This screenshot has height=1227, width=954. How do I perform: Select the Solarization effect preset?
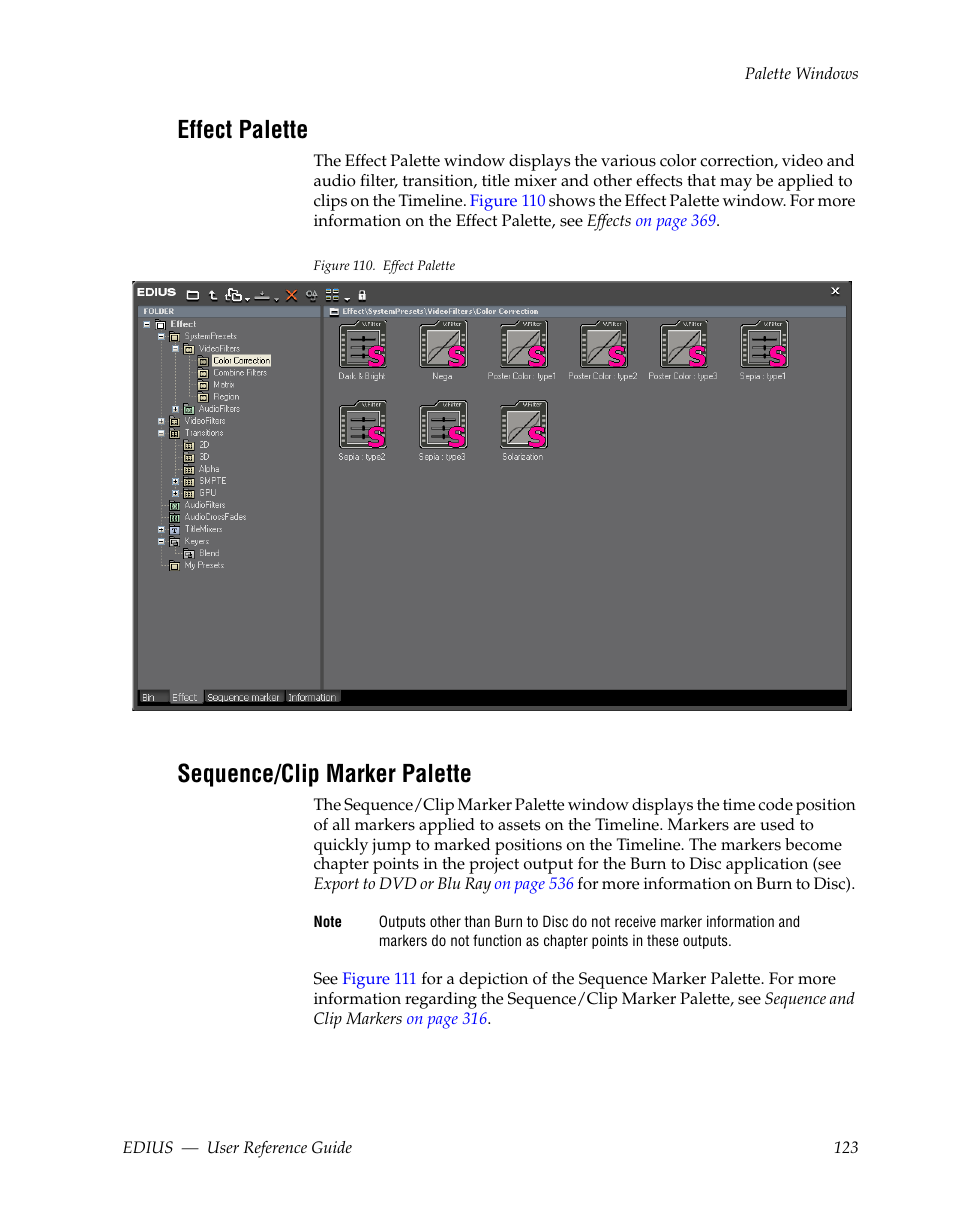pyautogui.click(x=523, y=431)
